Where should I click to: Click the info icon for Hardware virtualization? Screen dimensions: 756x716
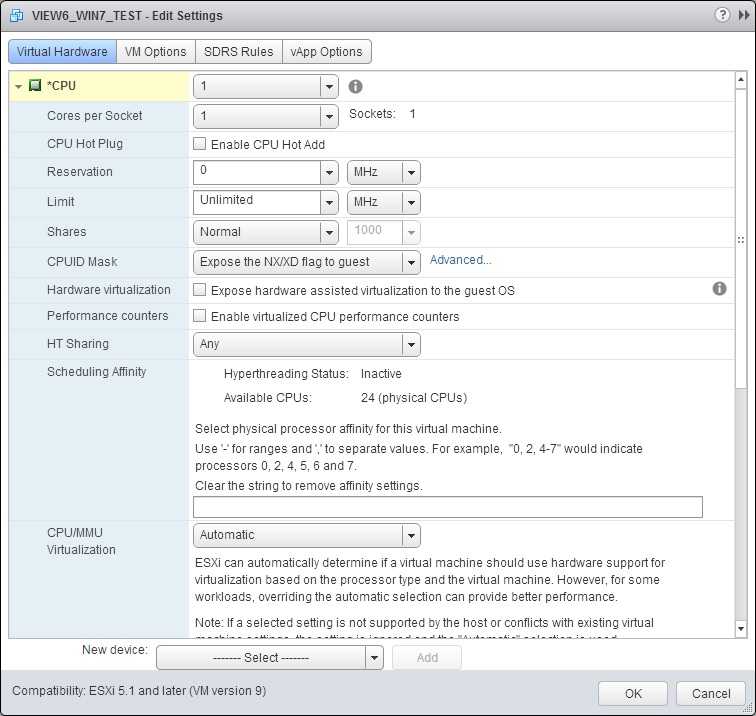(719, 289)
